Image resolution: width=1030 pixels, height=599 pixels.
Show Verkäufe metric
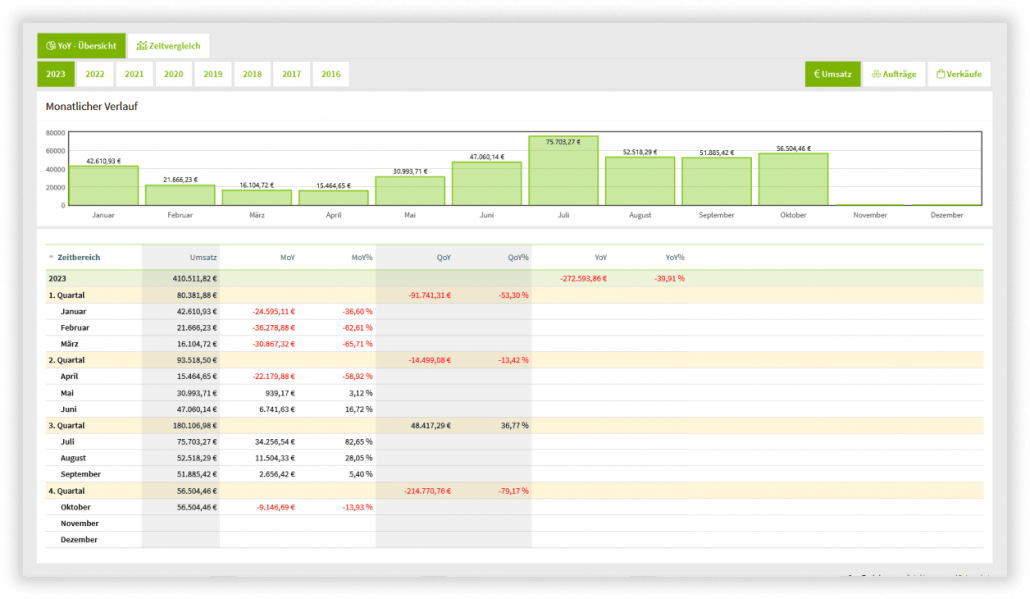point(959,74)
